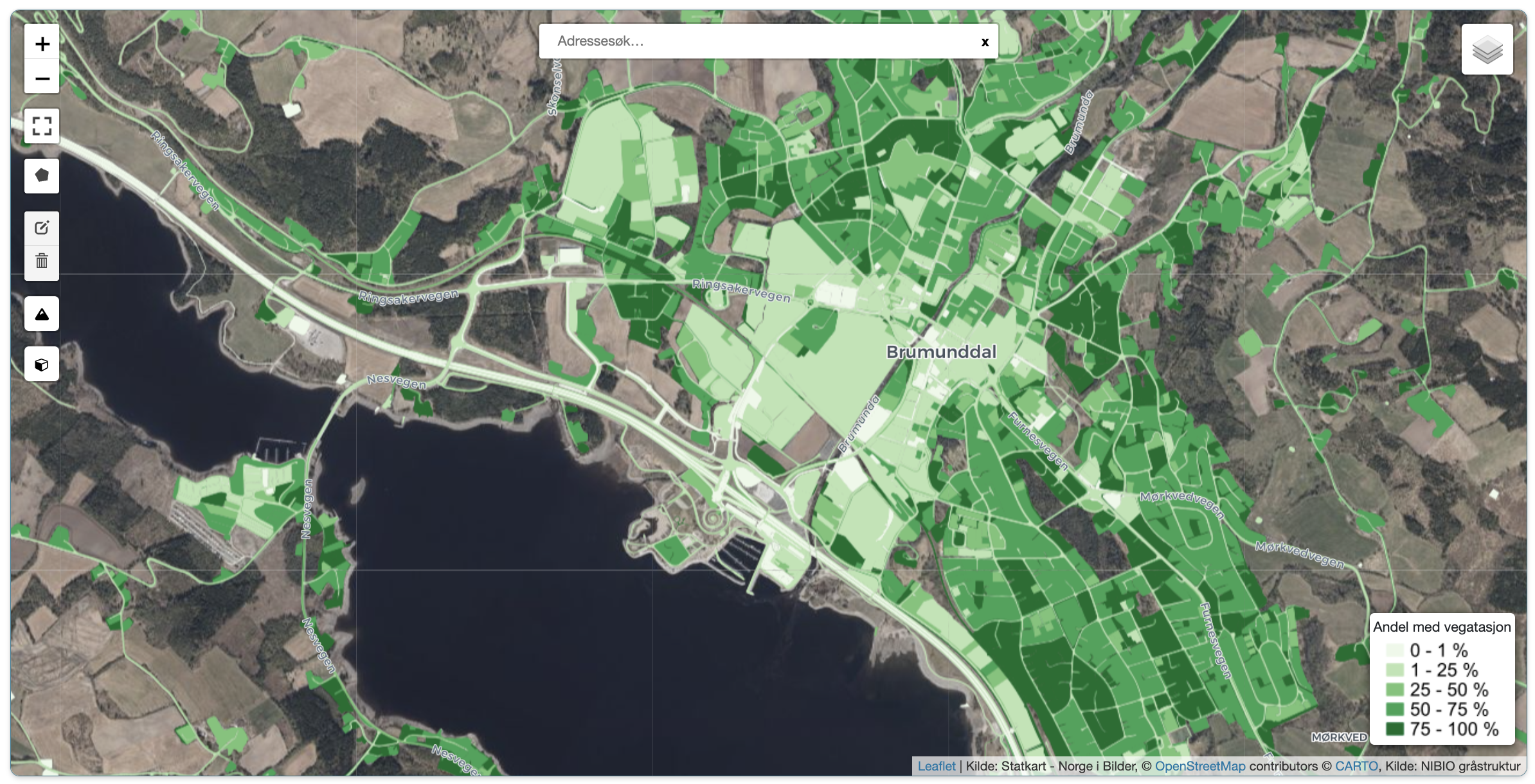Open the OpenStreetMap contributors link
The image size is (1535, 784).
[1199, 766]
